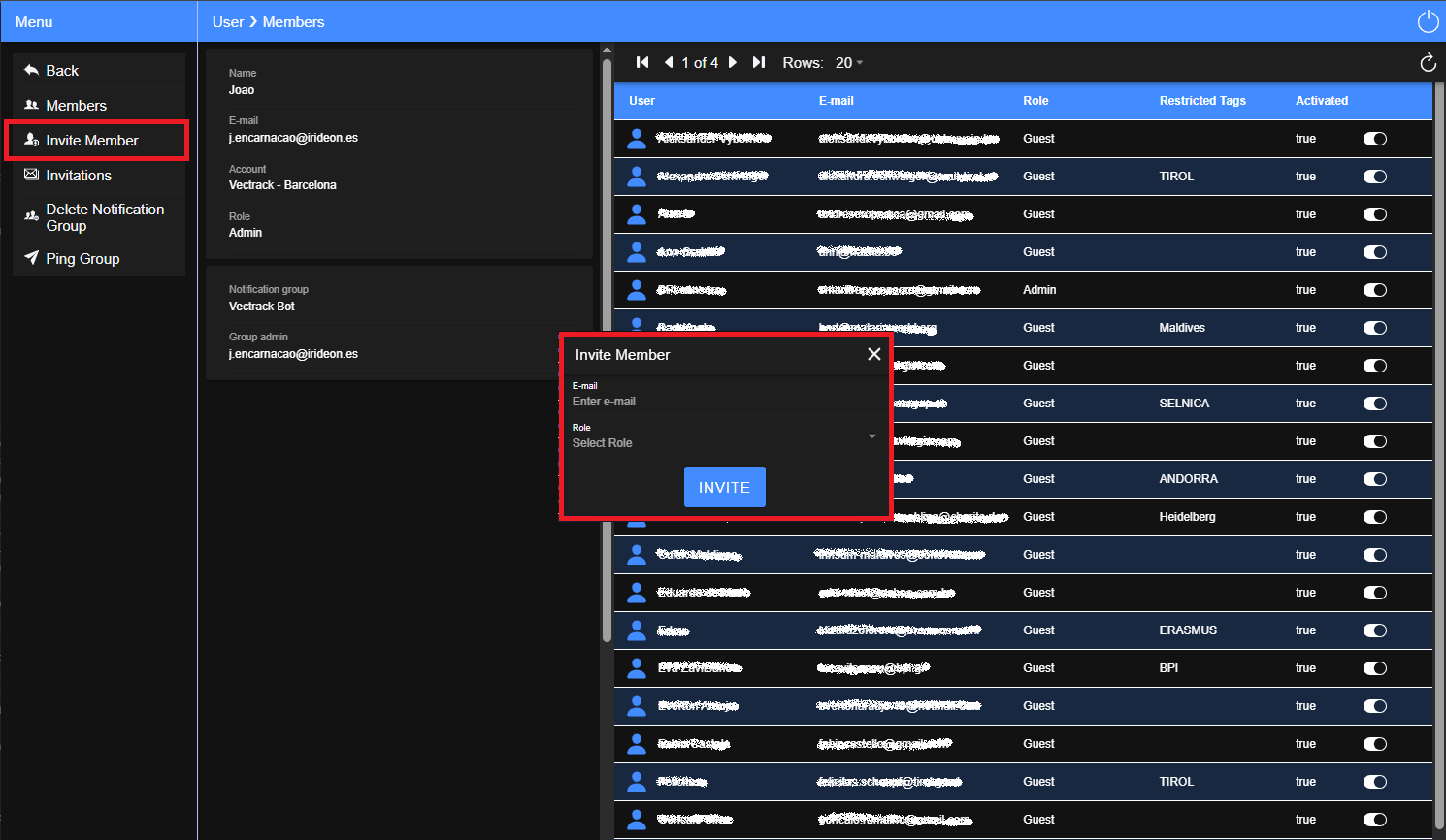Click the '1 of 4' page indicator
The image size is (1446, 840).
point(700,62)
